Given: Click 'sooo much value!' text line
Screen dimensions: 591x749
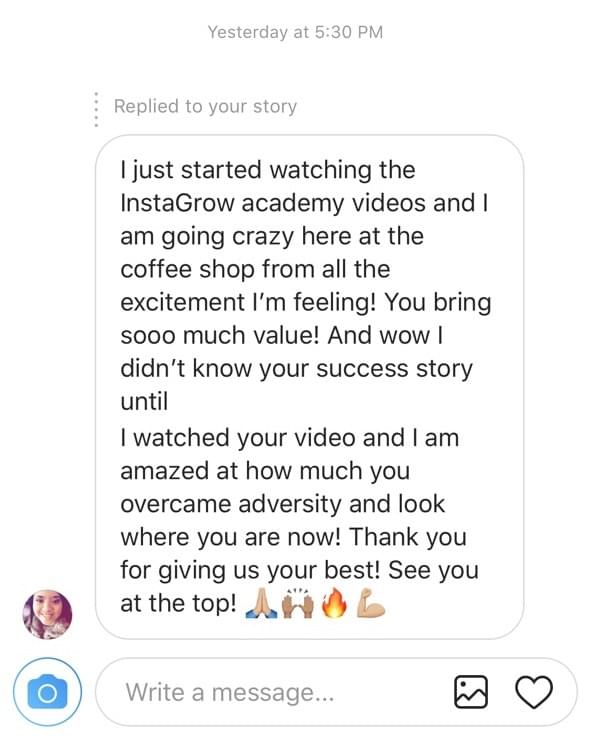Looking at the screenshot, I should click(x=219, y=335).
